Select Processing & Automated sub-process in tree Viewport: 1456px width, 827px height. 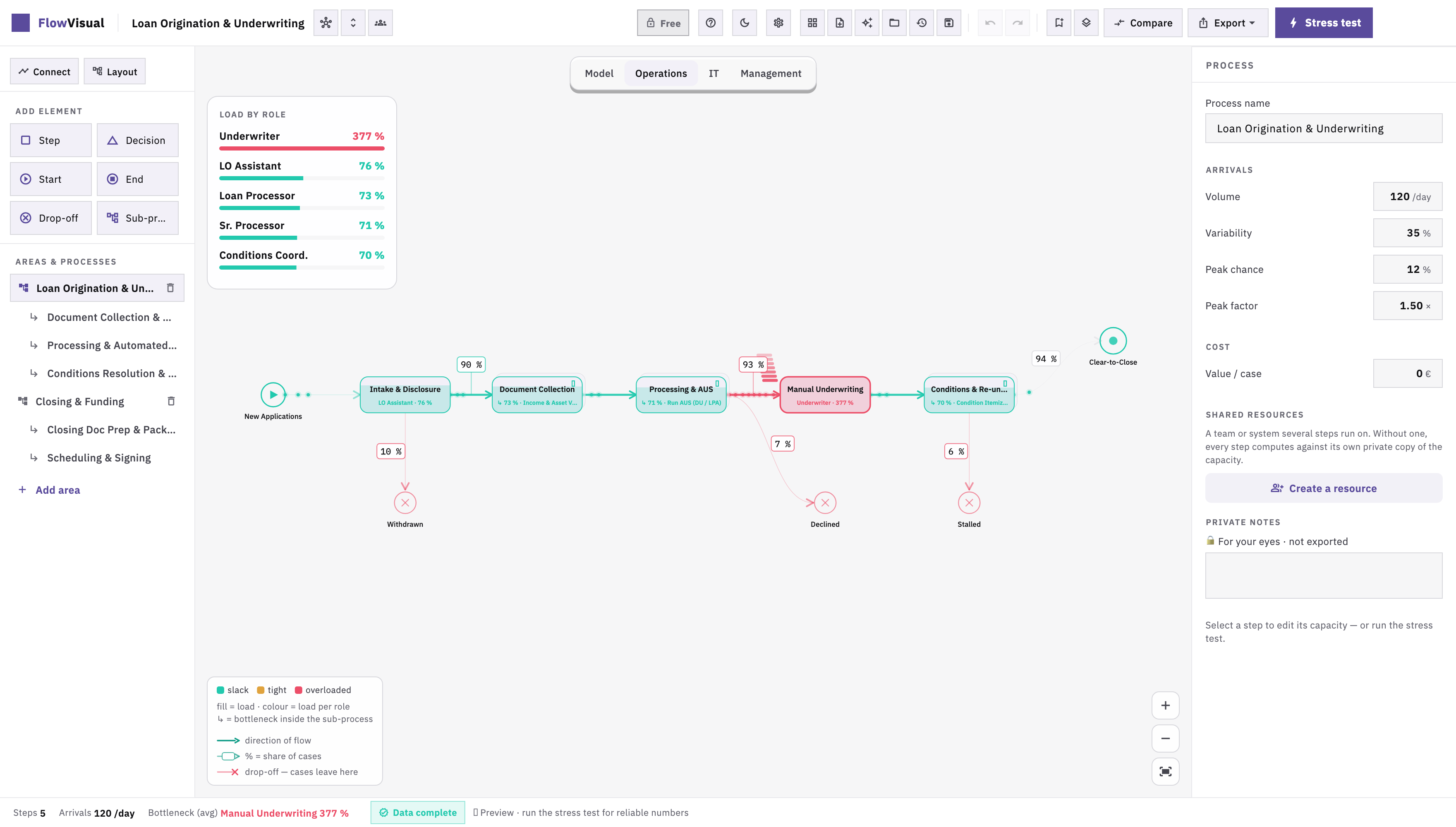click(x=103, y=345)
